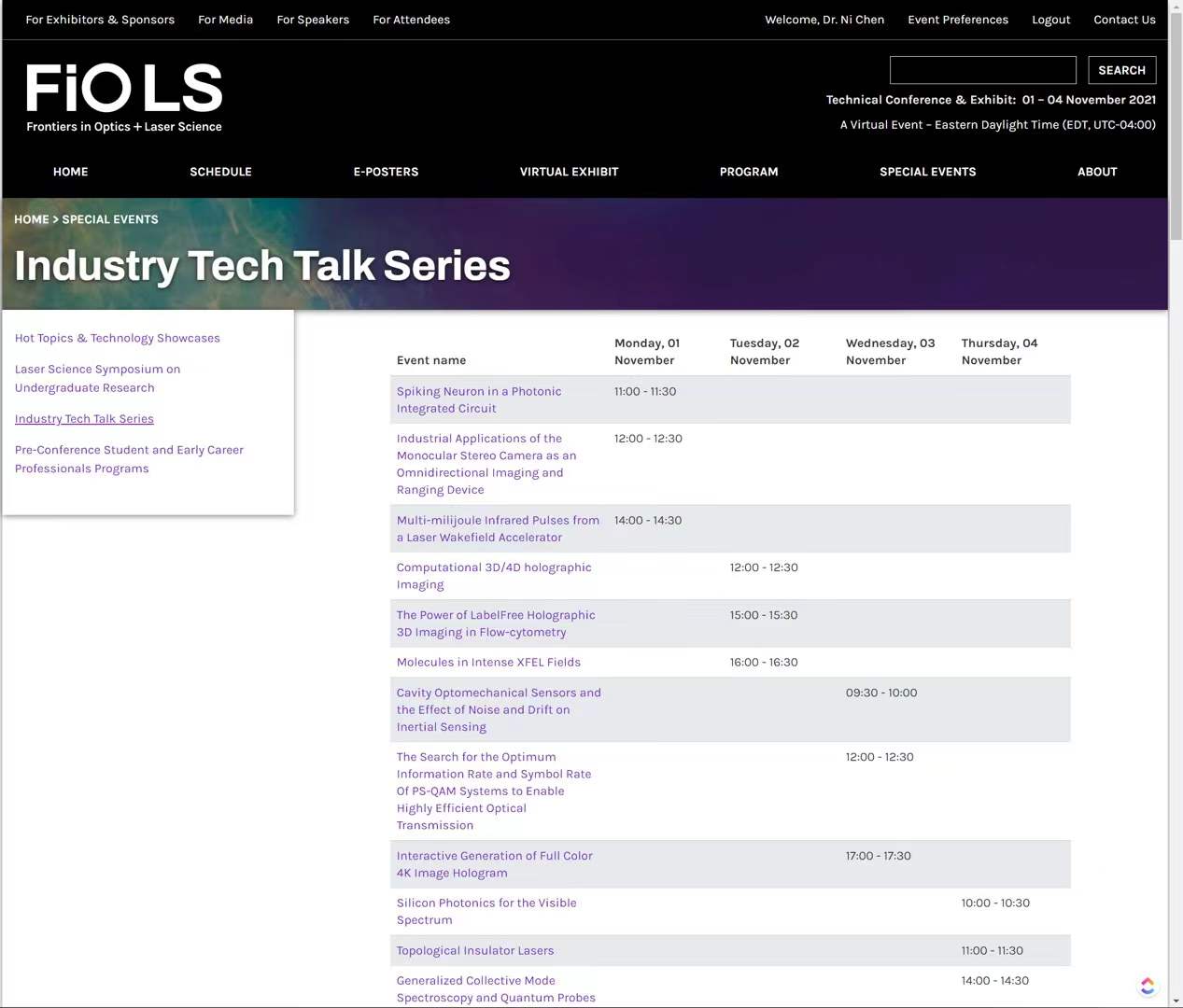1183x1008 pixels.
Task: Open the ABOUT menu
Action: (1096, 172)
